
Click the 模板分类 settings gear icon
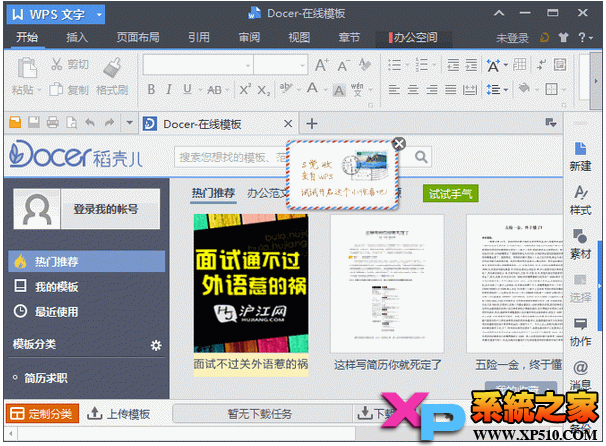(156, 345)
